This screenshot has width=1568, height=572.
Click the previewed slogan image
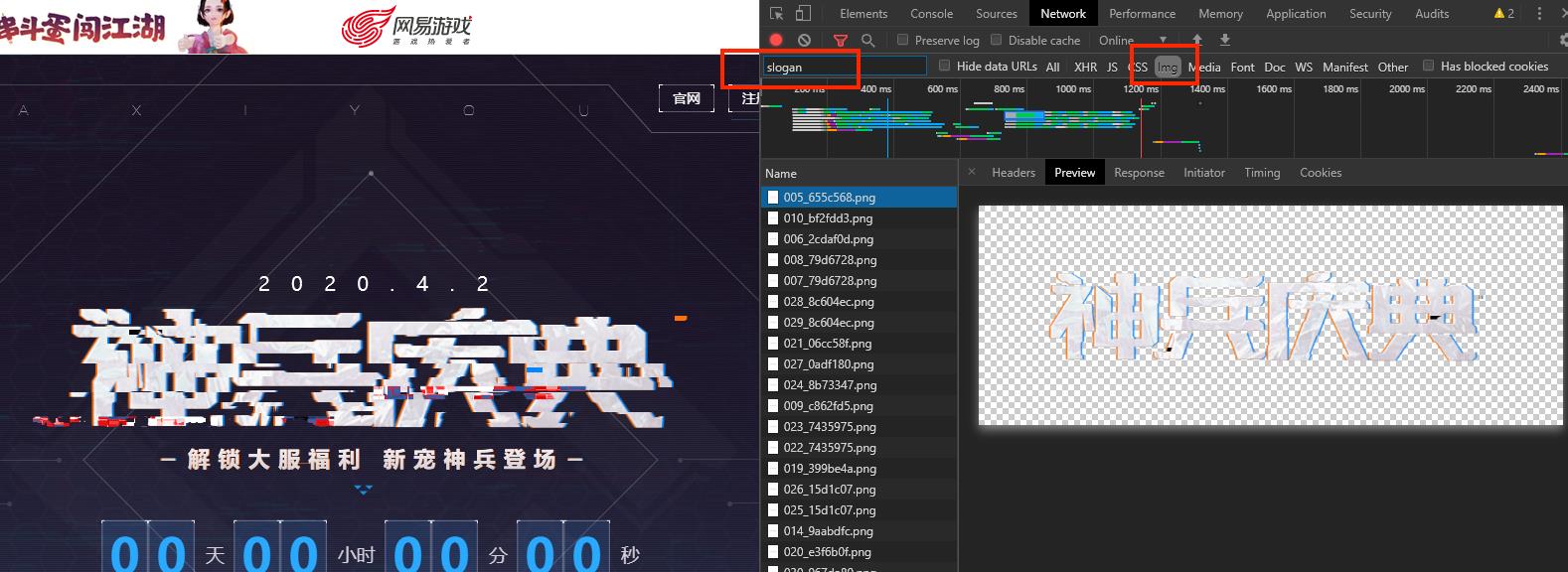click(1270, 315)
